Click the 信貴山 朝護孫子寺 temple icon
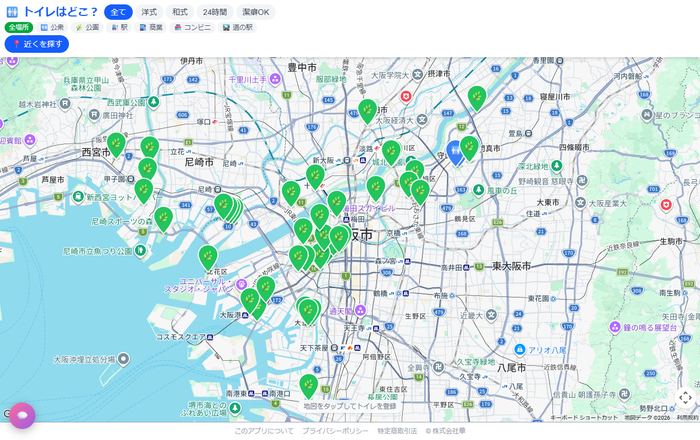Image resolution: width=700 pixels, height=440 pixels. [624, 394]
